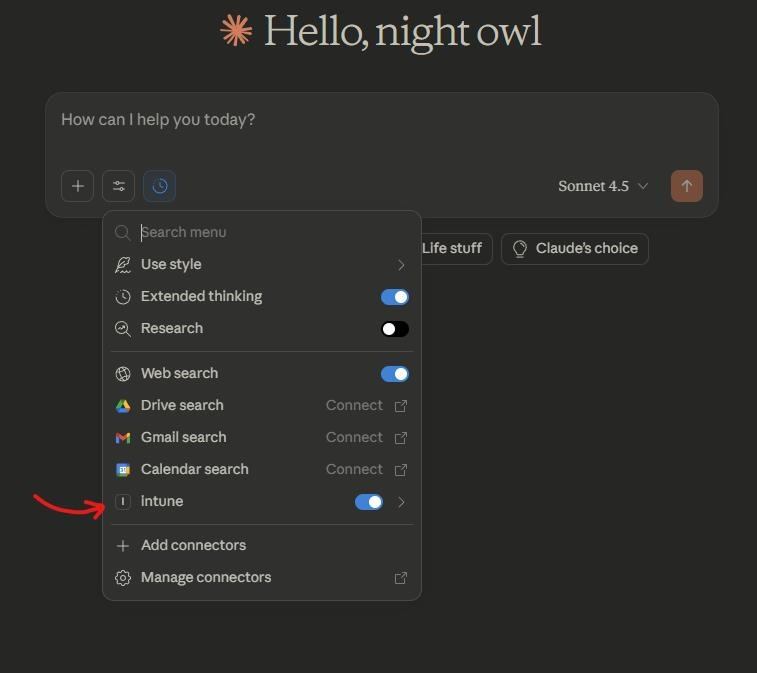
Task: Turn off the Extended thinking toggle
Action: pos(395,297)
